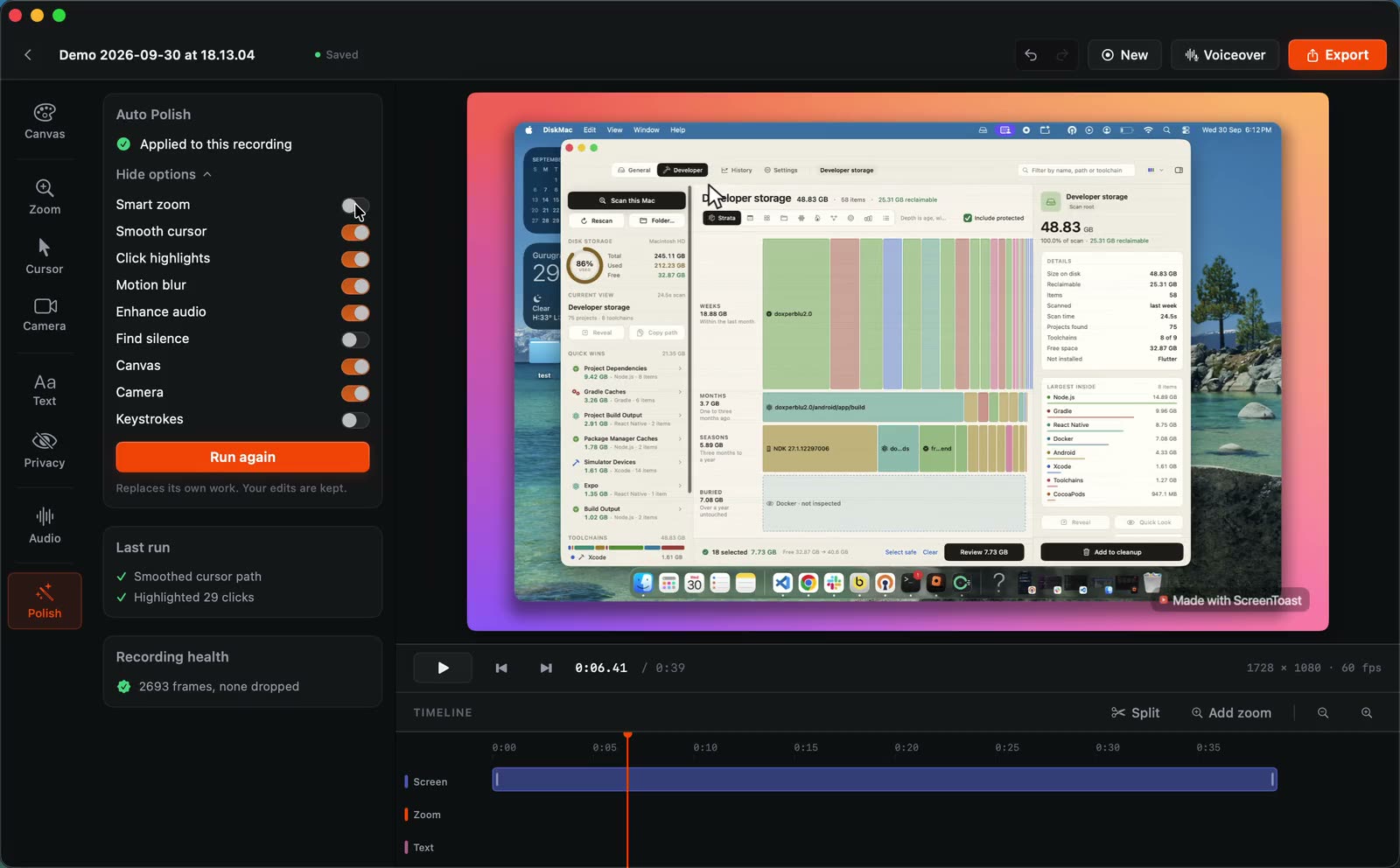Select the Text track label
The height and width of the screenshot is (868, 1400).
coord(423,848)
